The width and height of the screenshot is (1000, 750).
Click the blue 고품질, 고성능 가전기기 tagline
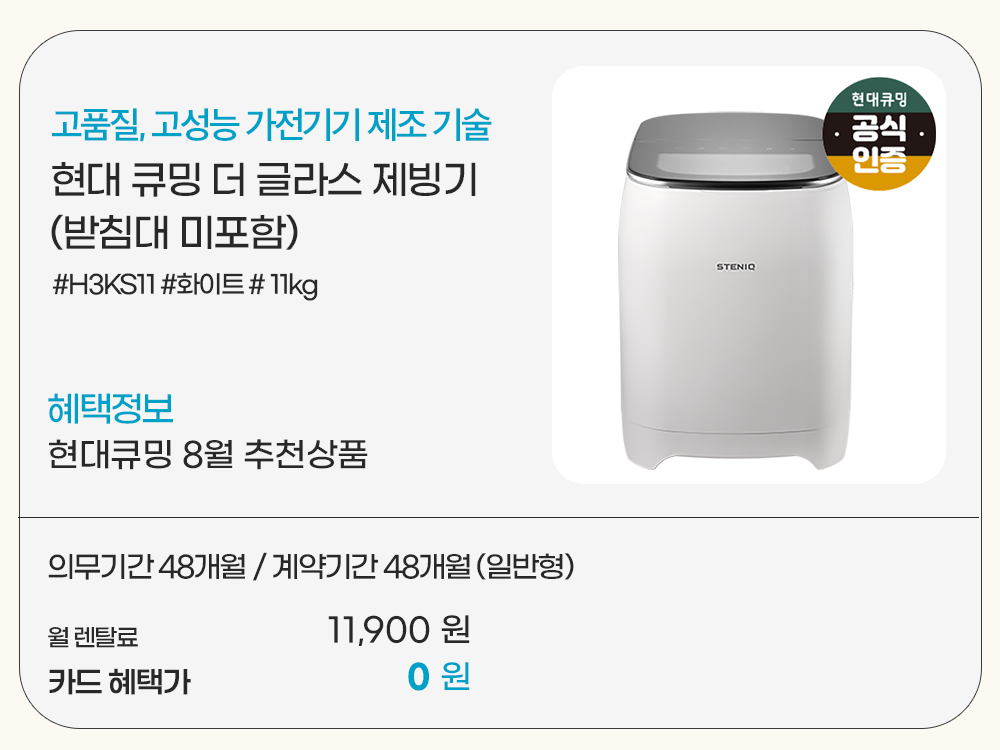point(270,127)
